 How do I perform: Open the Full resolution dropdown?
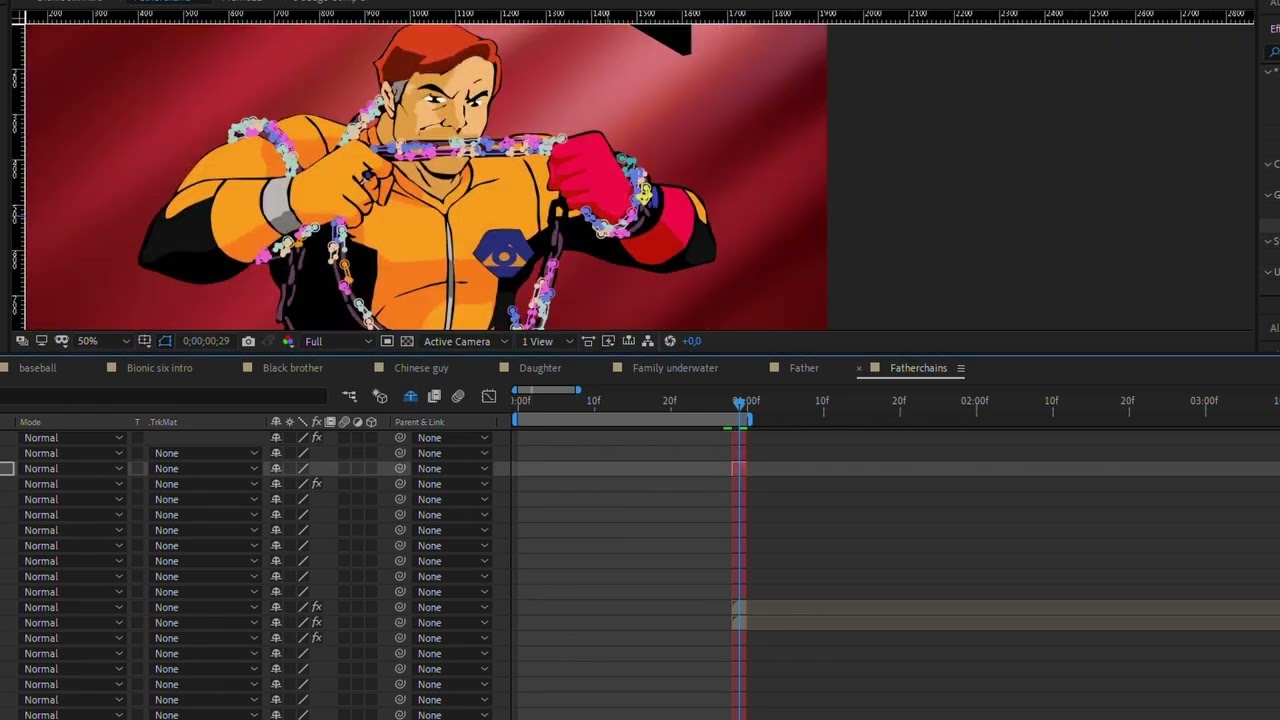(338, 341)
